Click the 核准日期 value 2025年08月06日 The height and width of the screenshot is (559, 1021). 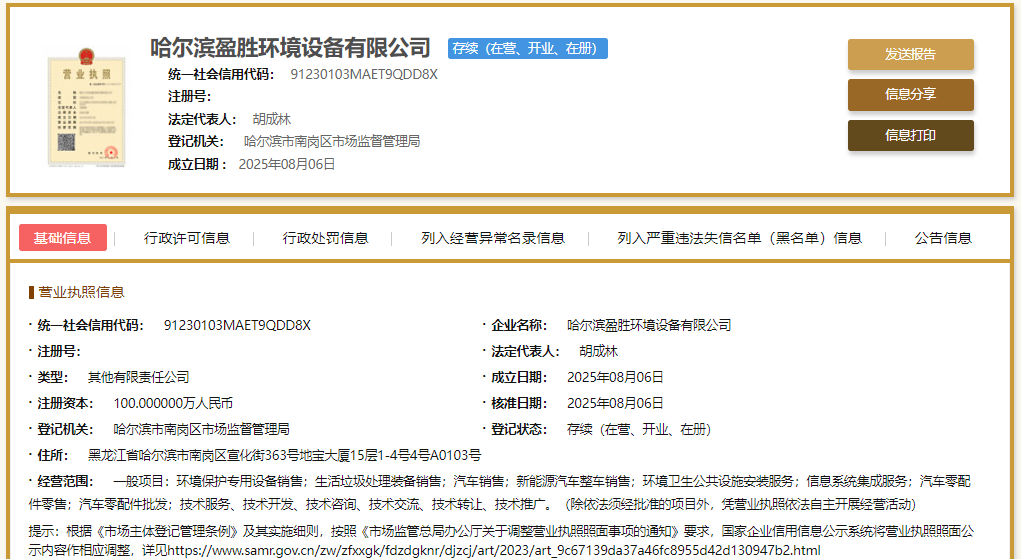615,403
